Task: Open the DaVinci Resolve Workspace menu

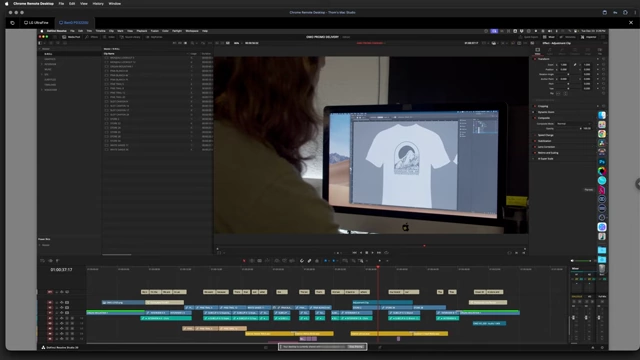Action: coord(192,31)
